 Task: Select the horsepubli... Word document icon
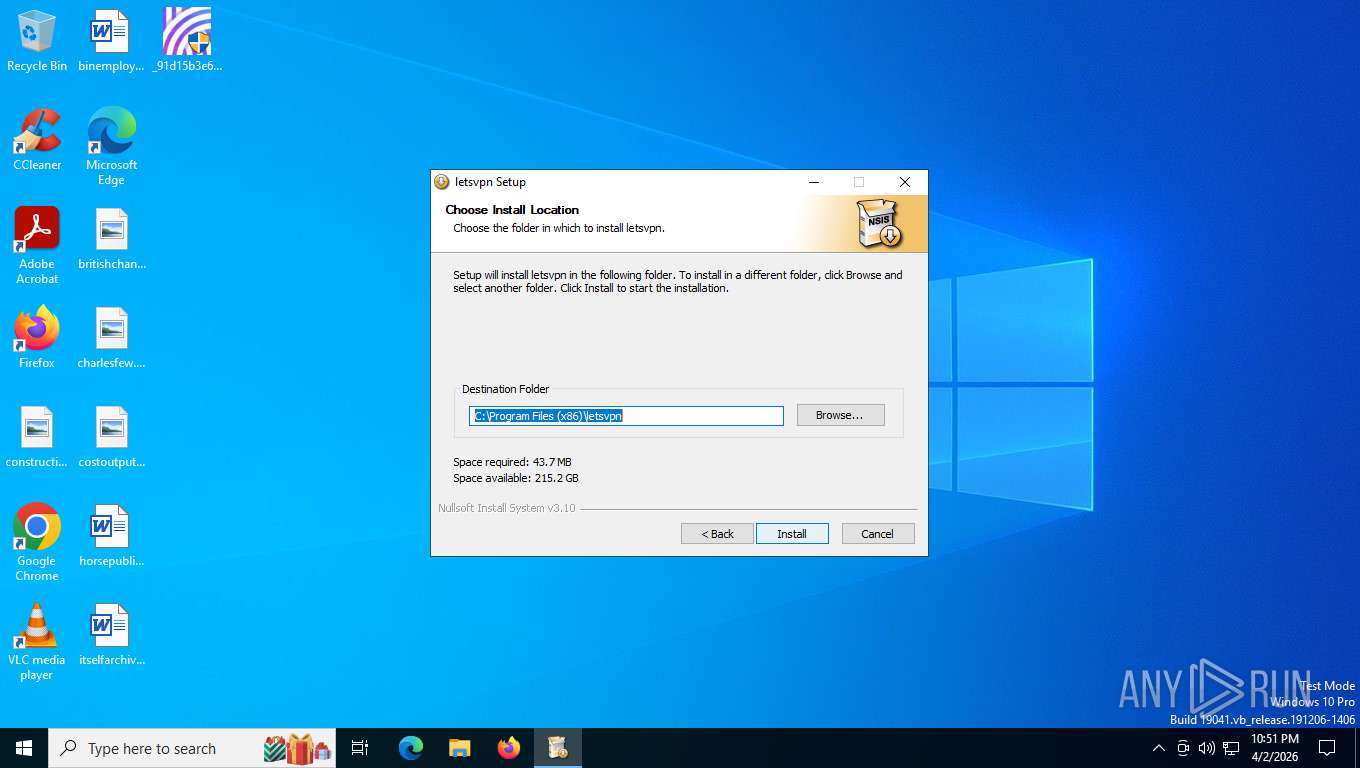coord(111,536)
